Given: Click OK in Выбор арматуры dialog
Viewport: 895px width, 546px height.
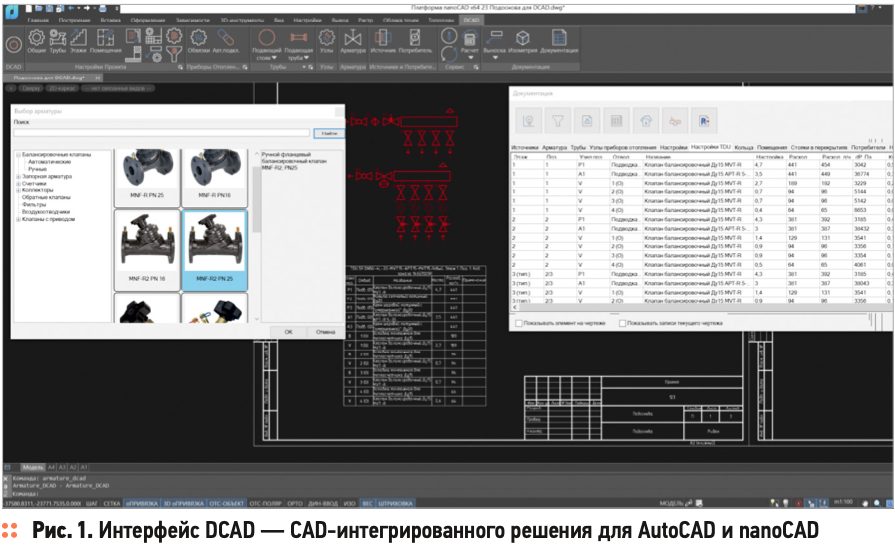Looking at the screenshot, I should tap(288, 332).
